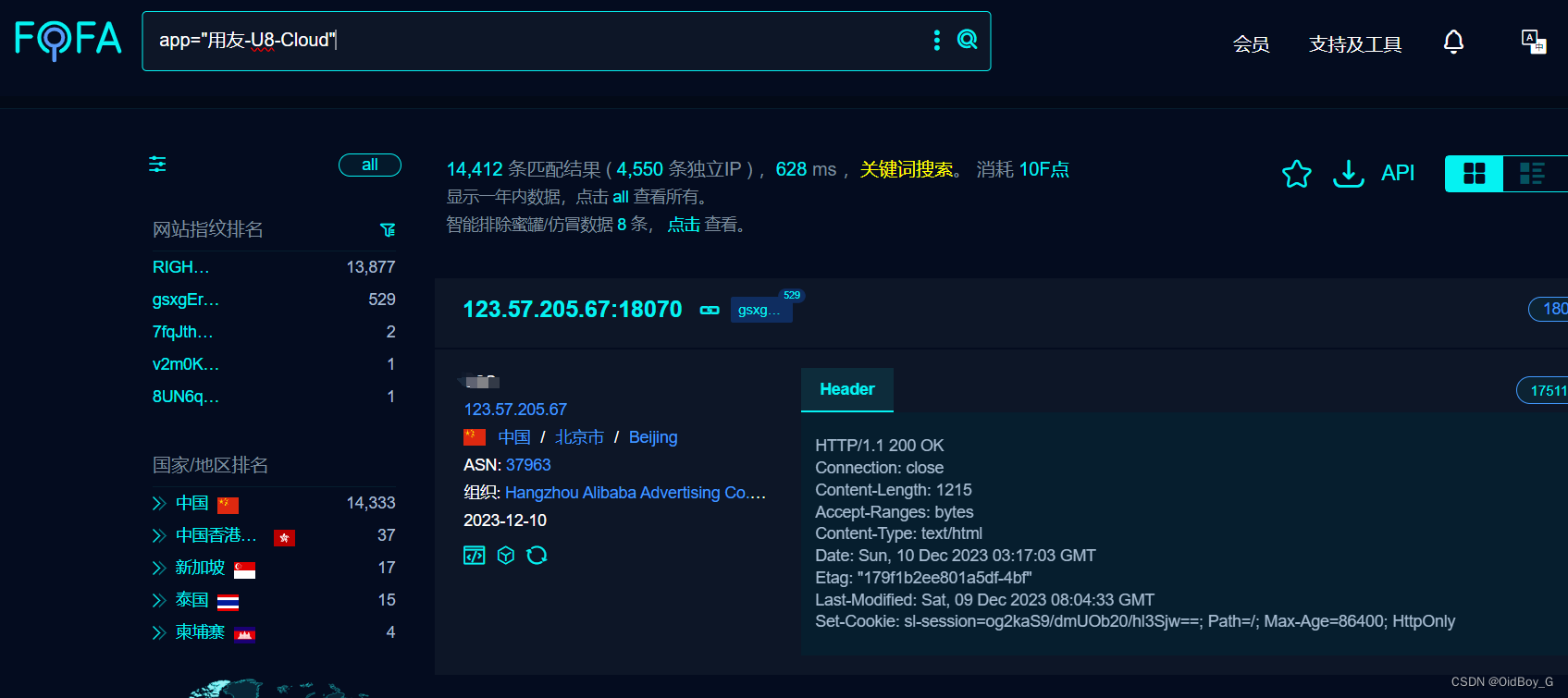The image size is (1568, 698).
Task: Open the three-dot search options menu
Action: point(937,40)
